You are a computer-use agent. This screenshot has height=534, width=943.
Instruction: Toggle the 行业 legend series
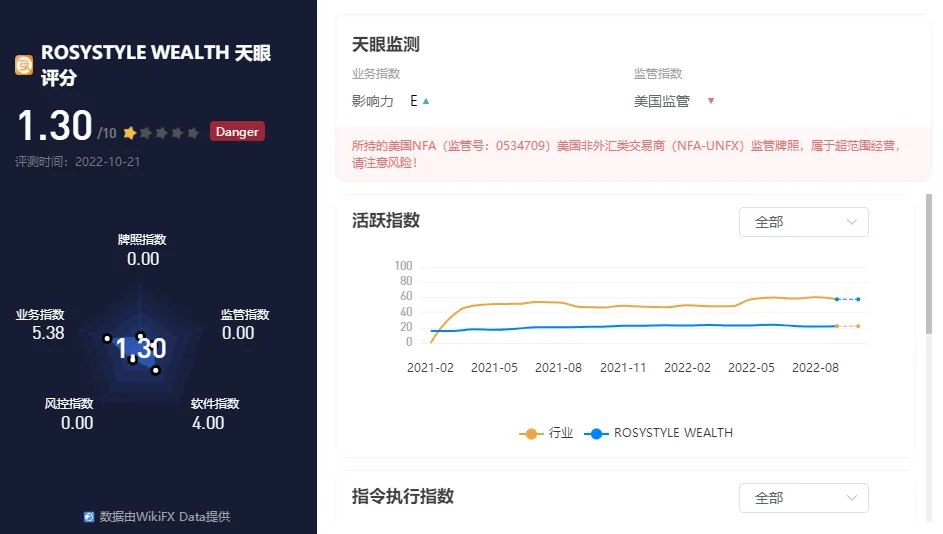[x=546, y=433]
